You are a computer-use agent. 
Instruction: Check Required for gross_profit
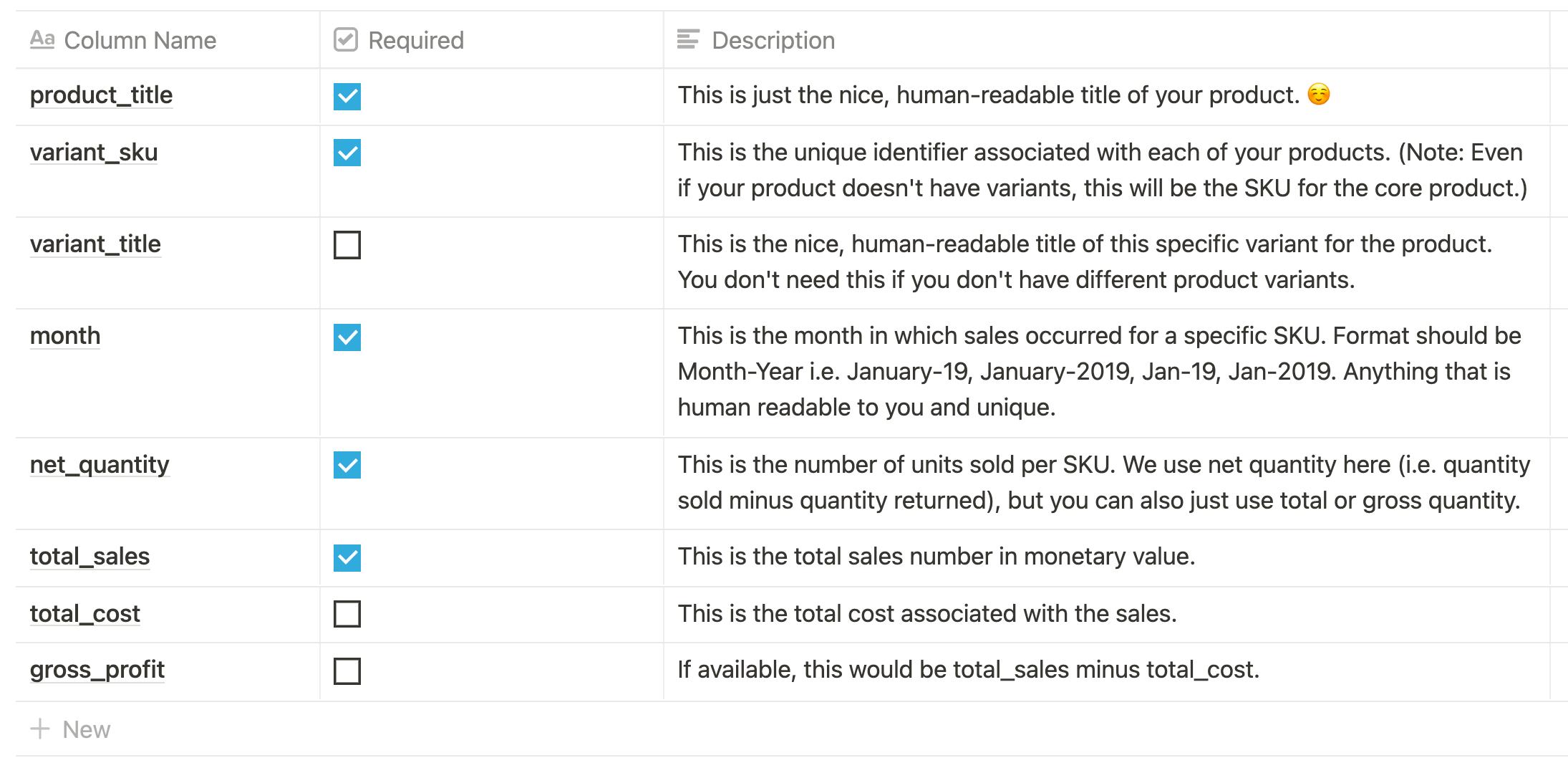tap(347, 671)
